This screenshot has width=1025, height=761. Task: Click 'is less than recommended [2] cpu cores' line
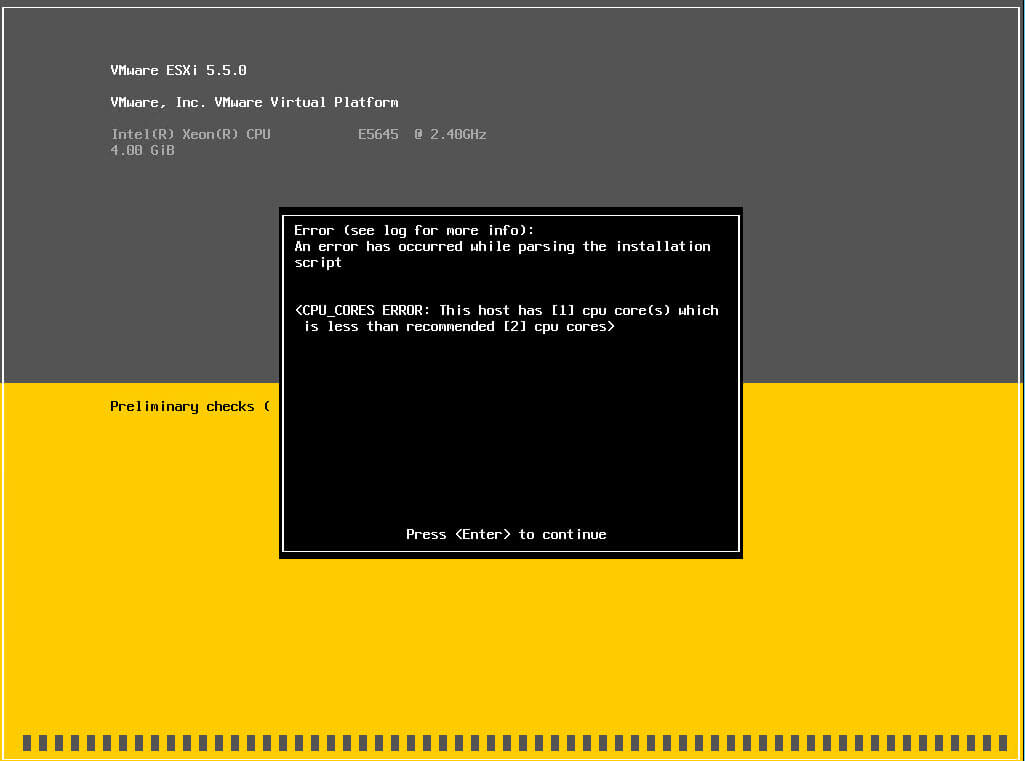click(x=459, y=327)
